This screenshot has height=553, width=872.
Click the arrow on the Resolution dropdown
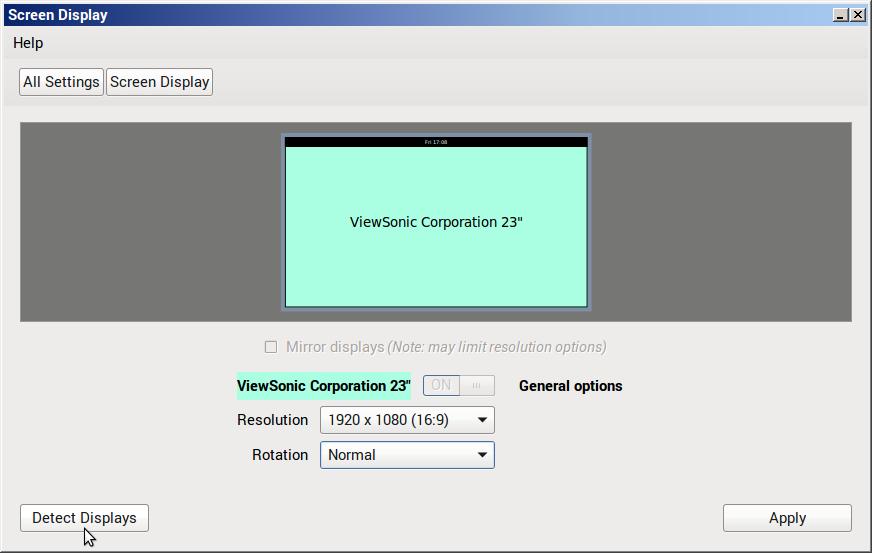click(482, 420)
